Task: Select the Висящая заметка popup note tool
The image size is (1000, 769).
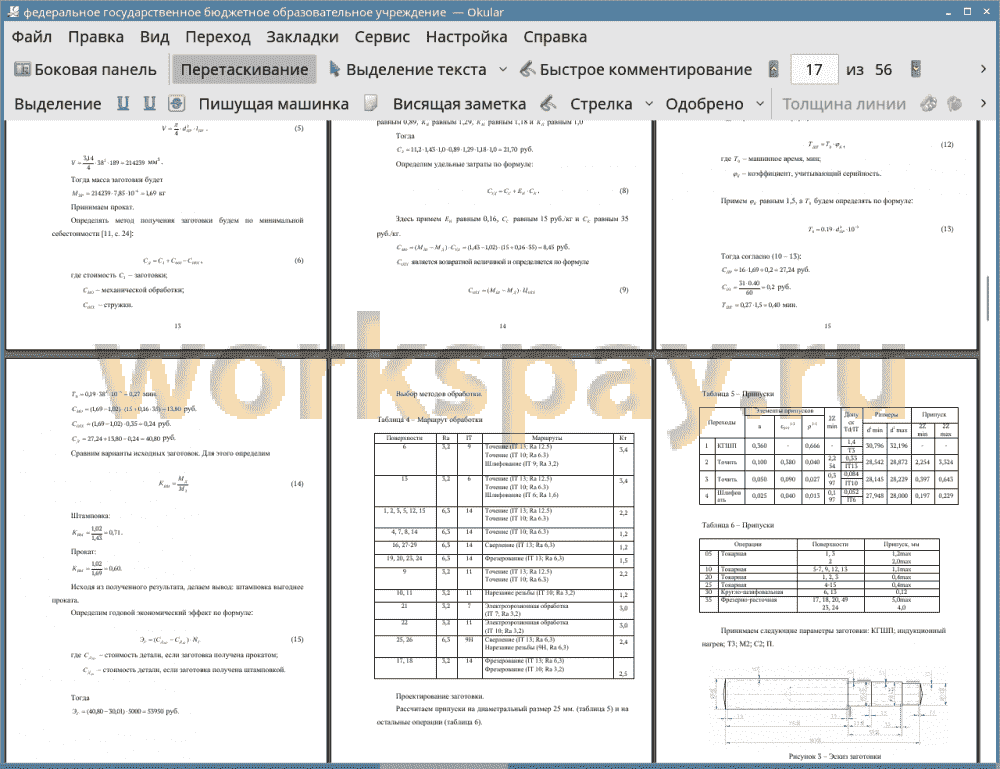Action: 459,104
